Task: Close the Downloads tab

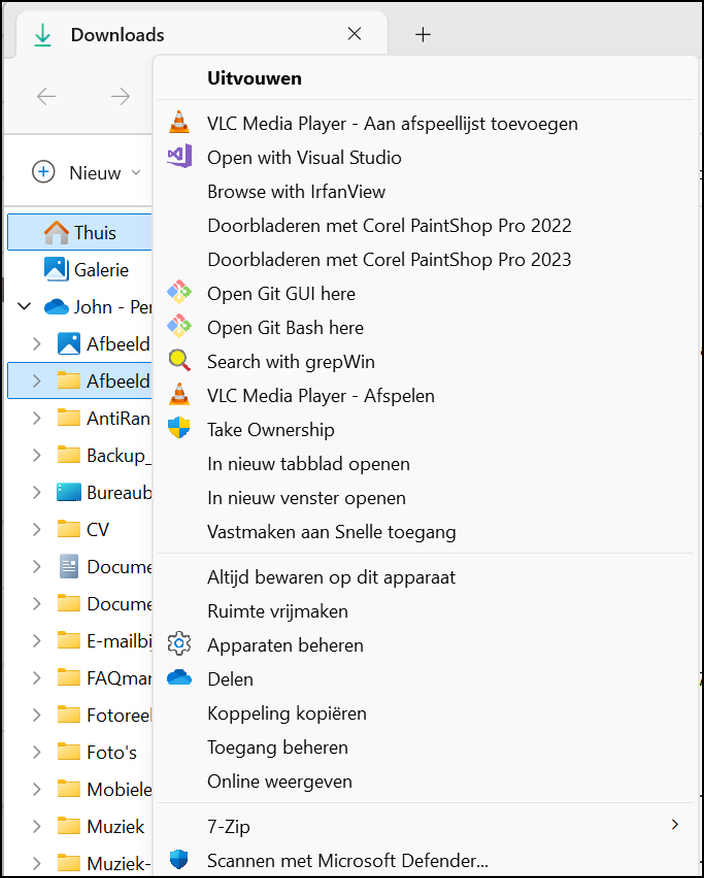Action: pyautogui.click(x=354, y=34)
